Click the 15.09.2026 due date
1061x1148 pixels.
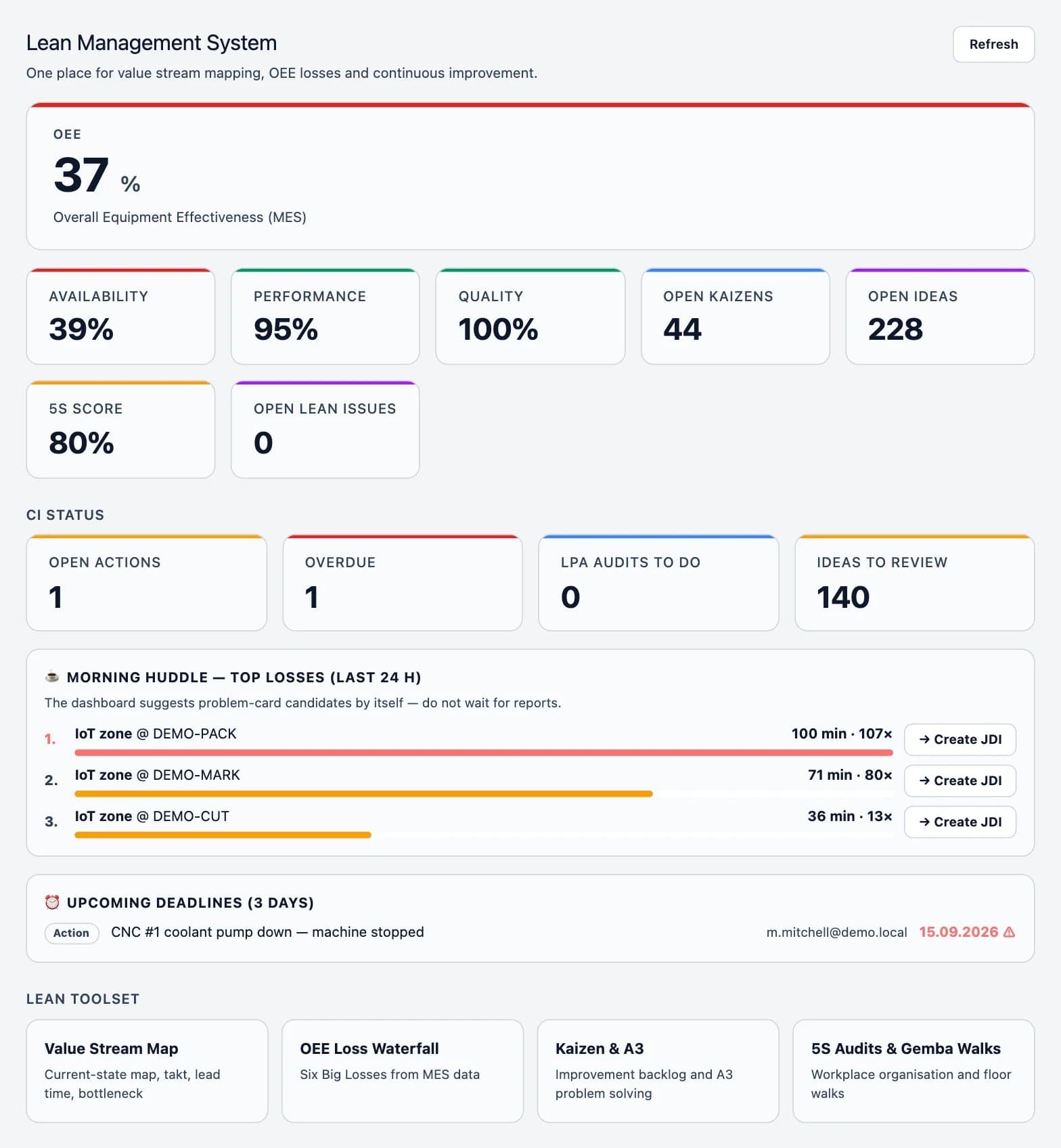click(958, 932)
